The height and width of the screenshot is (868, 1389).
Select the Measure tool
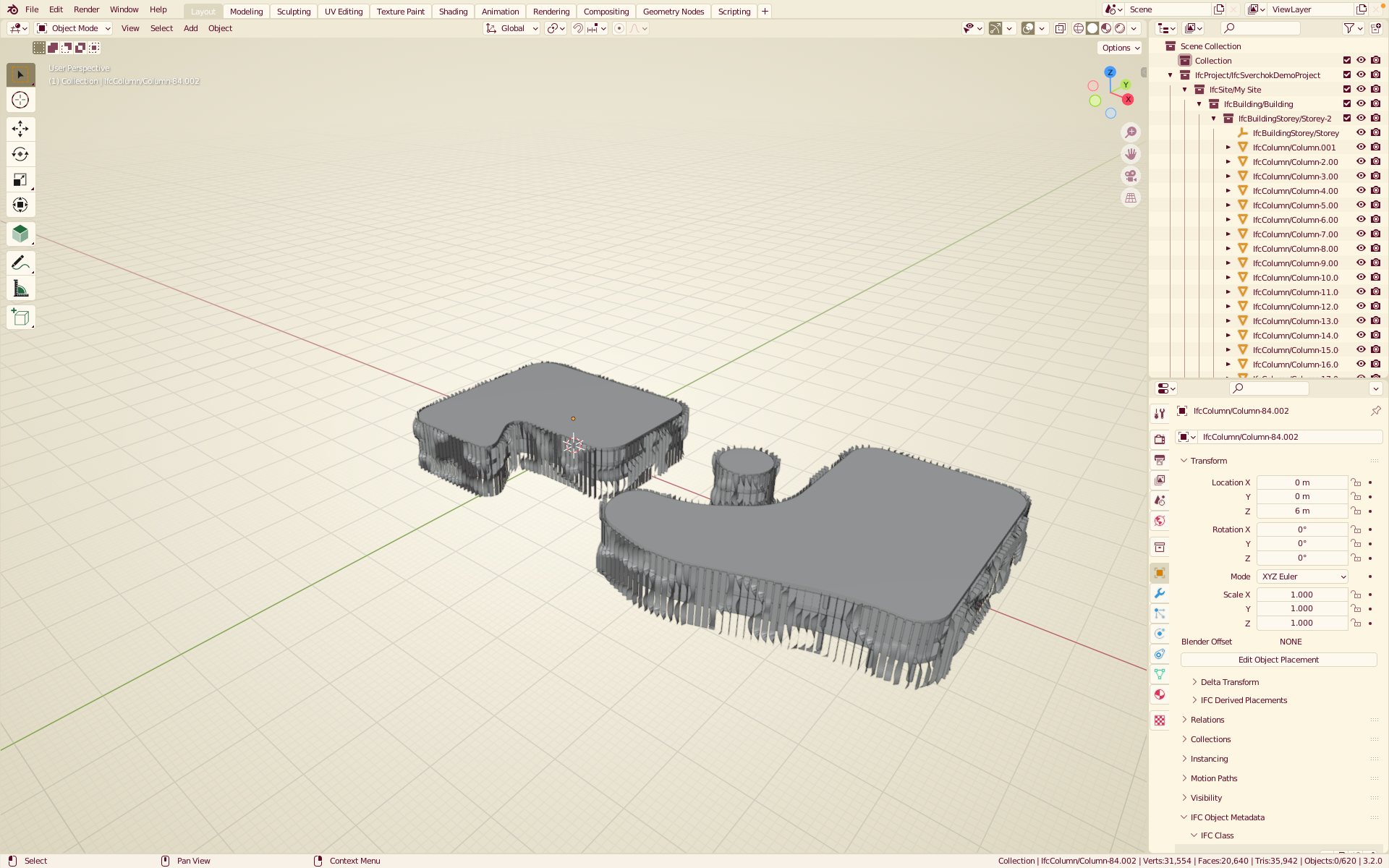pos(20,289)
